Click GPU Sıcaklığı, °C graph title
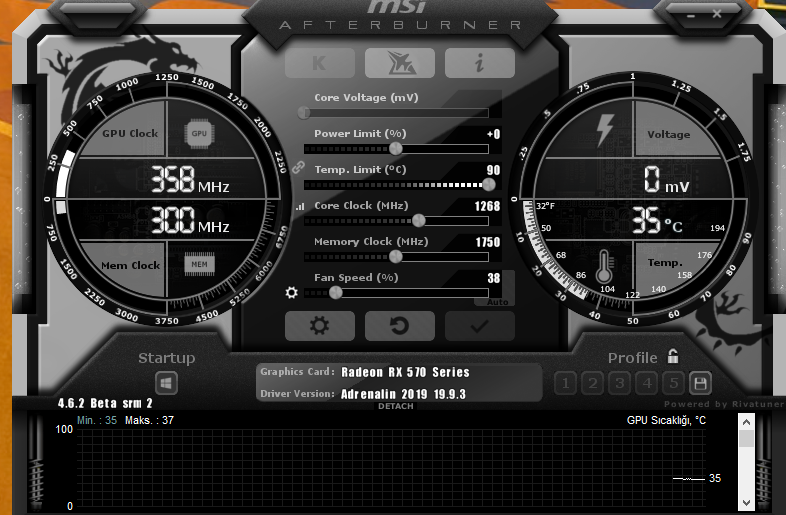Viewport: 786px width, 515px height. 666,420
